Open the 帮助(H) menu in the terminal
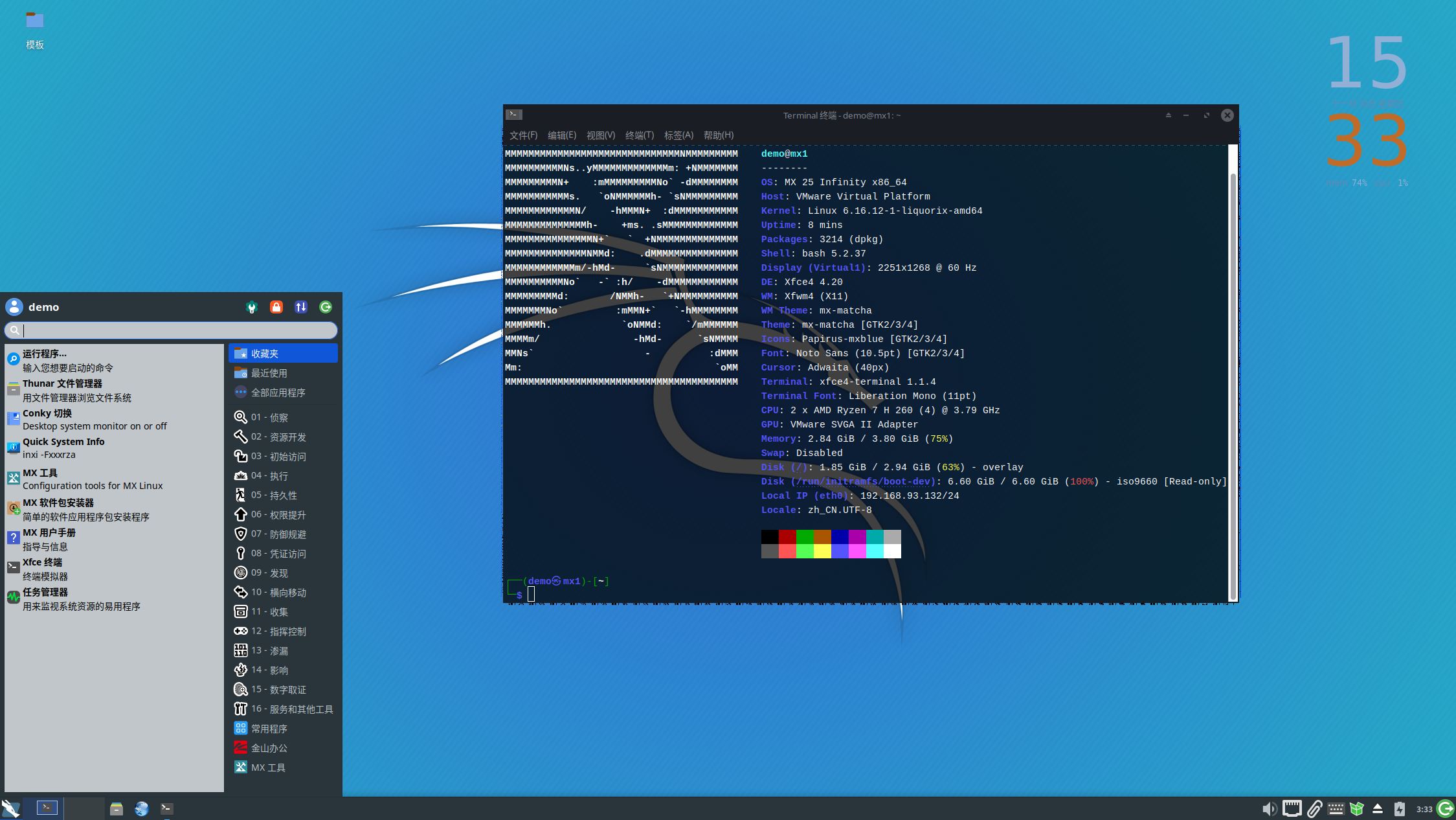This screenshot has width=1456, height=820. [718, 135]
